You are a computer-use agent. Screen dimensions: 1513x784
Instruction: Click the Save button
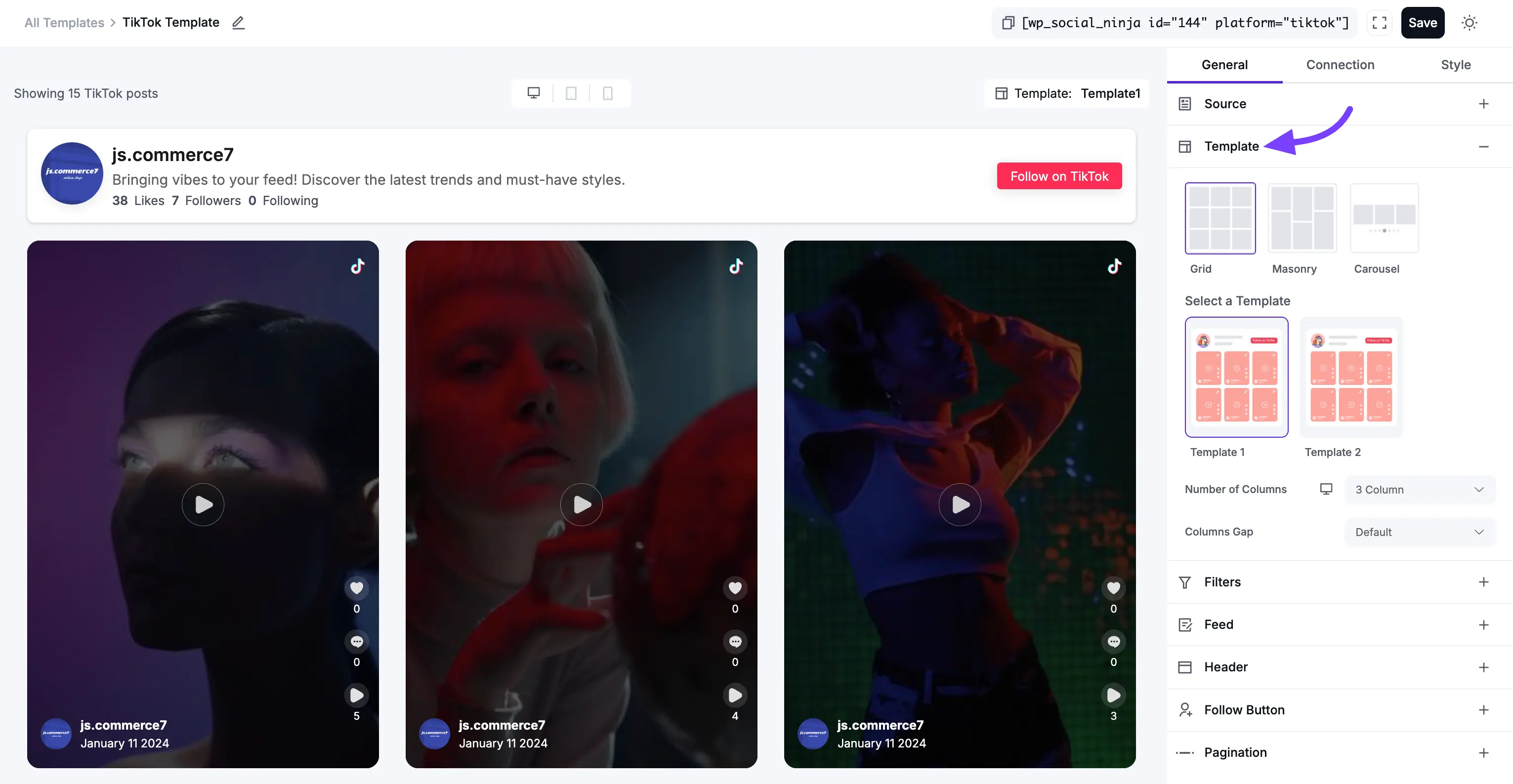1422,23
